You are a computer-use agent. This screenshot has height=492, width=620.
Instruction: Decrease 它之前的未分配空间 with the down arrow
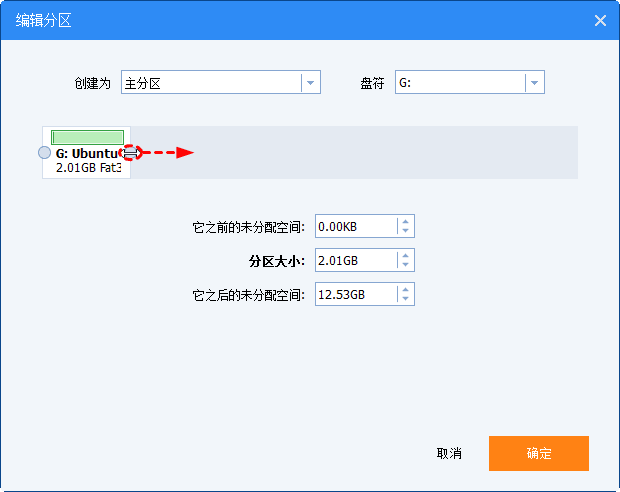point(405,232)
